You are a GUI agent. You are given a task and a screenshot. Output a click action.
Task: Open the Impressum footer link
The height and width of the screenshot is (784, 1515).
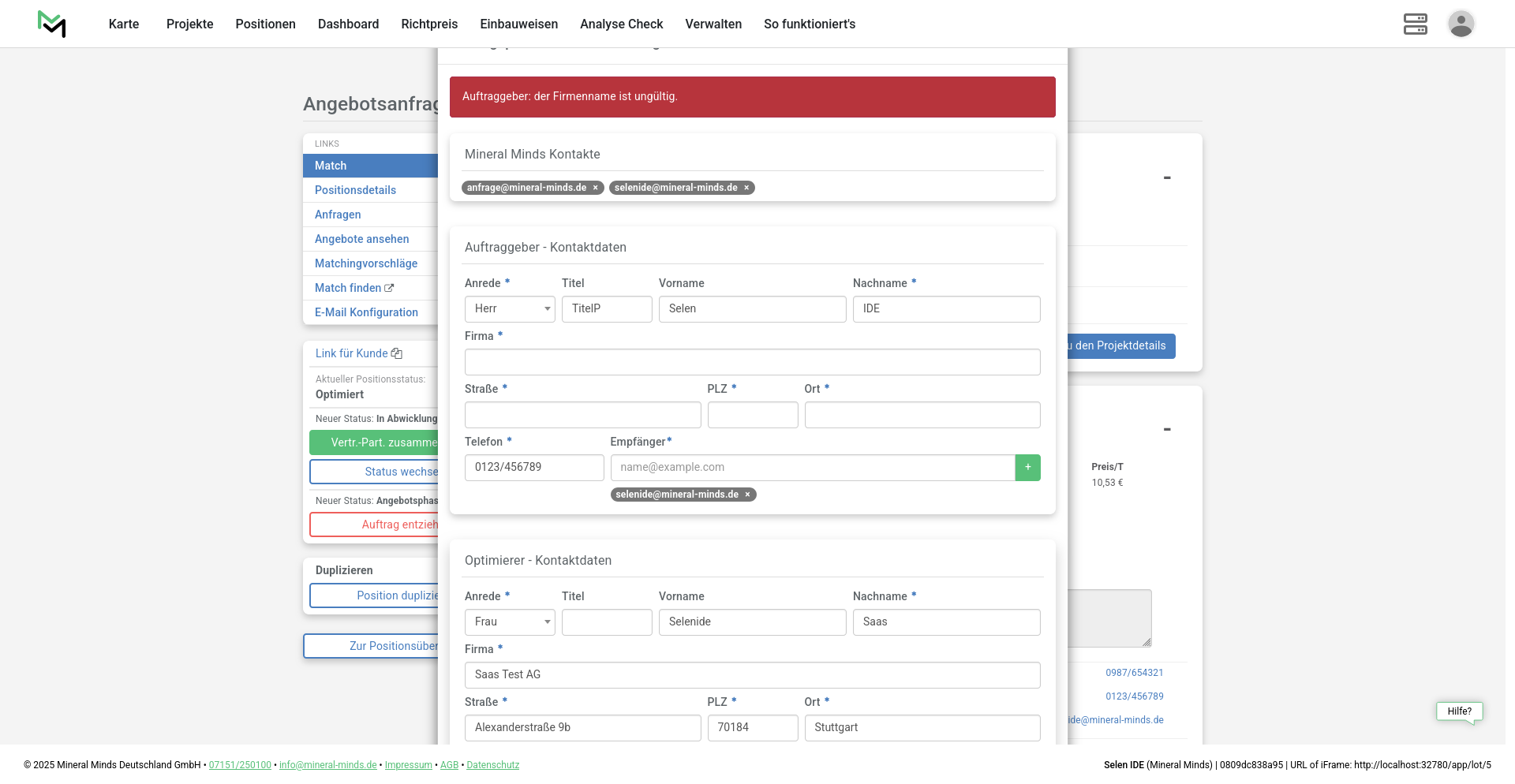(408, 765)
